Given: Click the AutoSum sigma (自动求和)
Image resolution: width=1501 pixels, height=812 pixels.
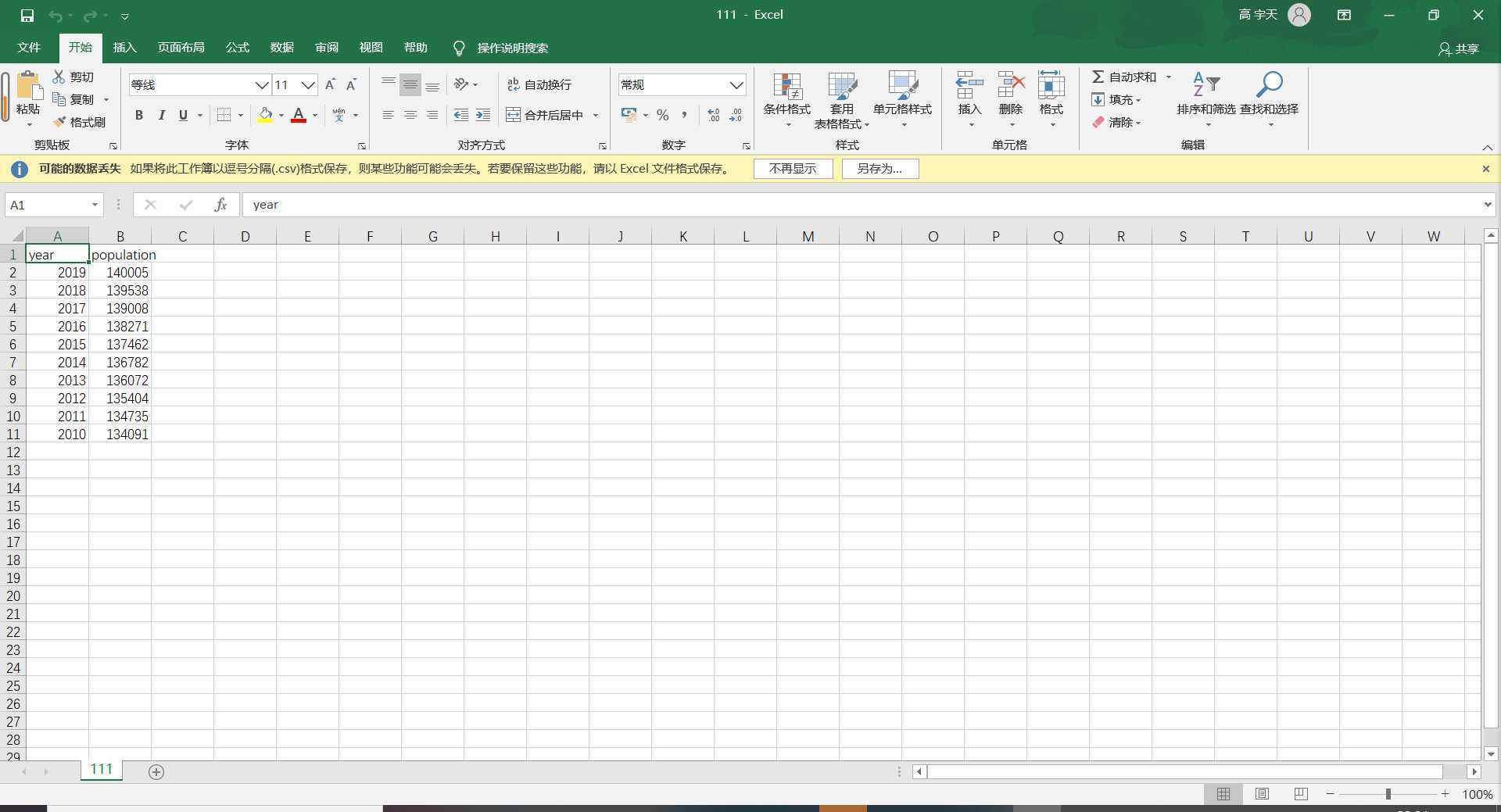Looking at the screenshot, I should coord(1124,77).
